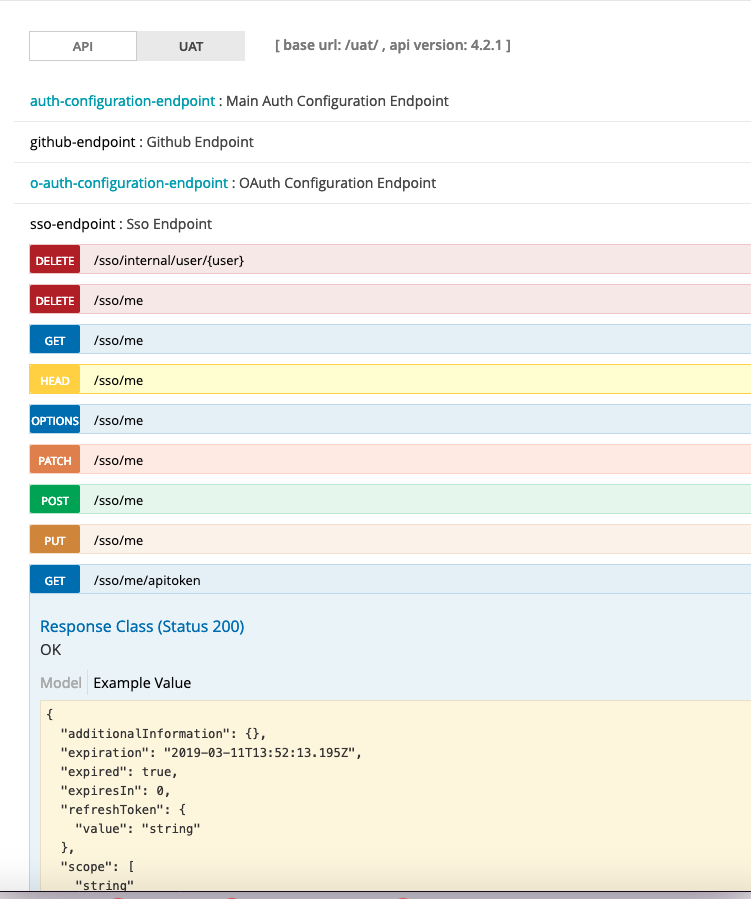Viewport: 751px width, 899px height.
Task: Expand the auth-configuration-endpoint section
Action: pyautogui.click(x=122, y=101)
